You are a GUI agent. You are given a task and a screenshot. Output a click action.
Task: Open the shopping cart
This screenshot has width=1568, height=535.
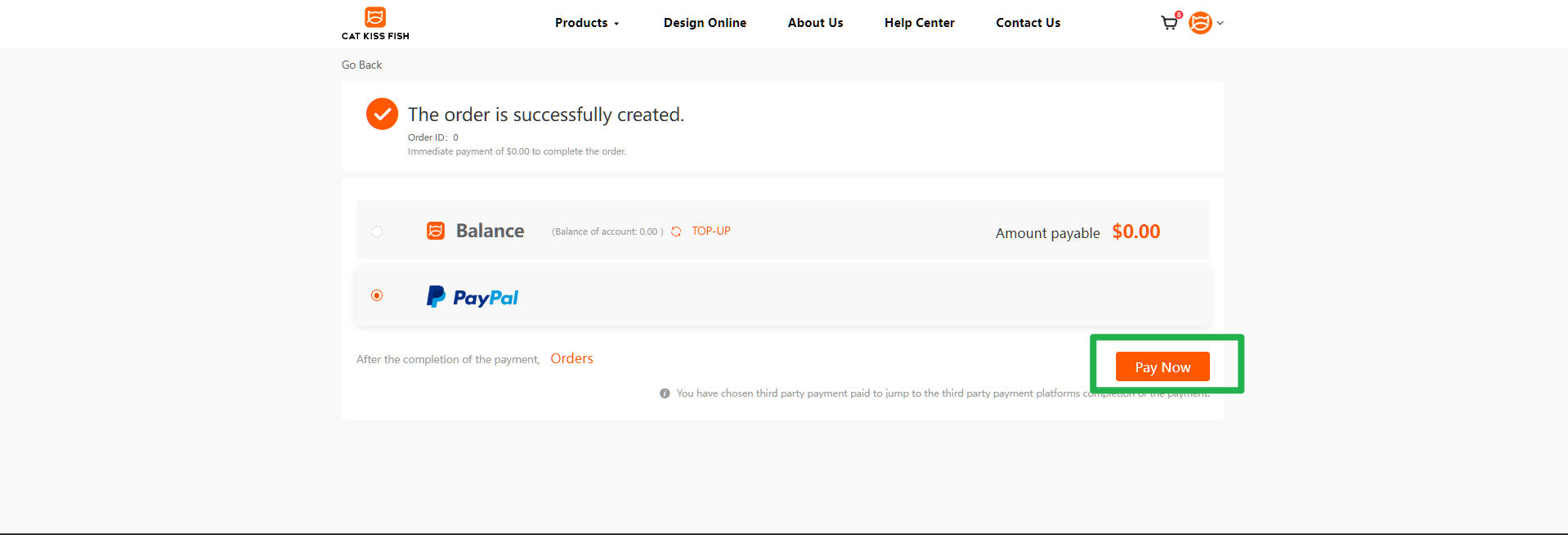[1169, 23]
